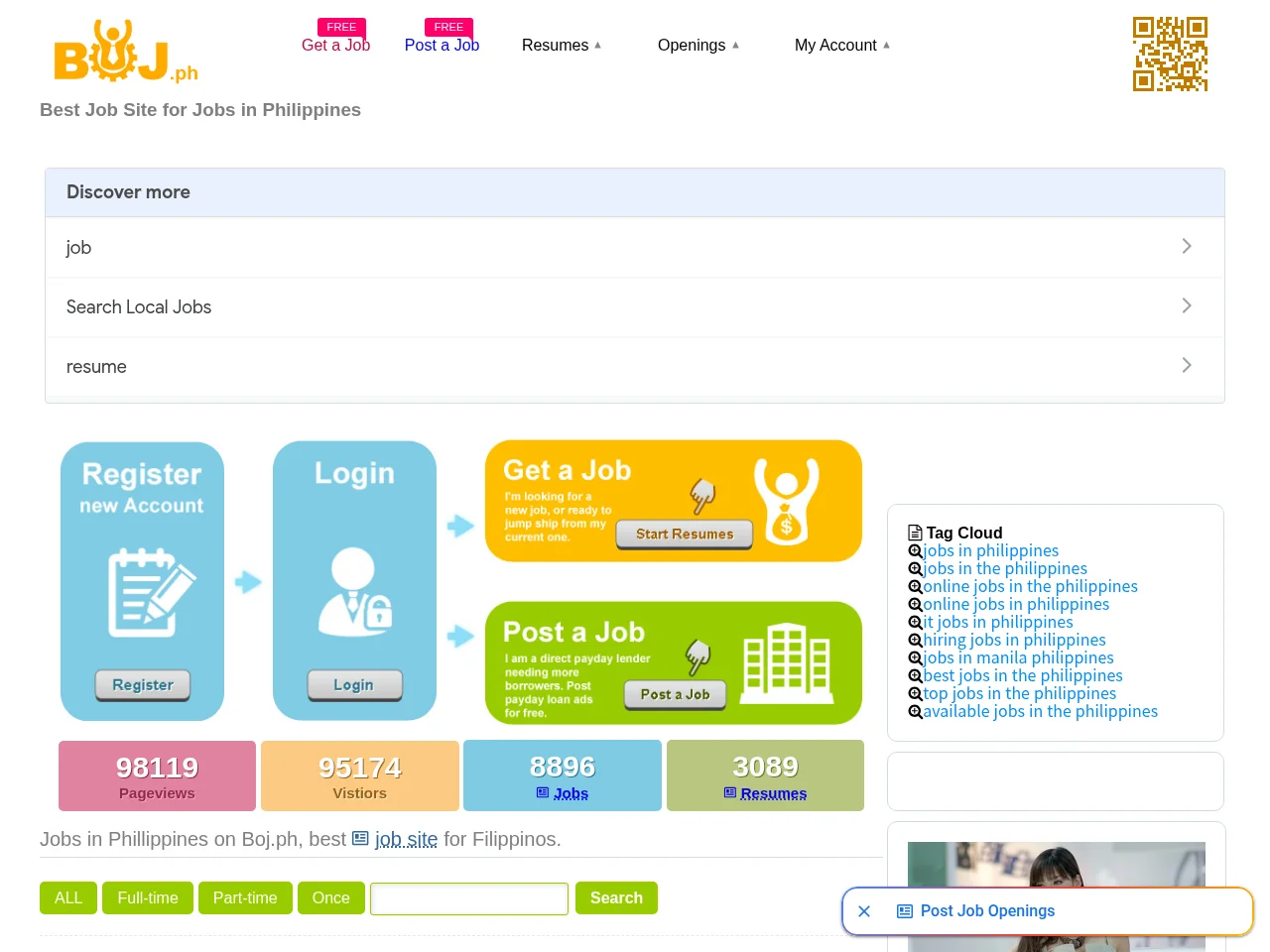Click the icon in Post Job Openings popup
The image size is (1270, 952).
(905, 911)
